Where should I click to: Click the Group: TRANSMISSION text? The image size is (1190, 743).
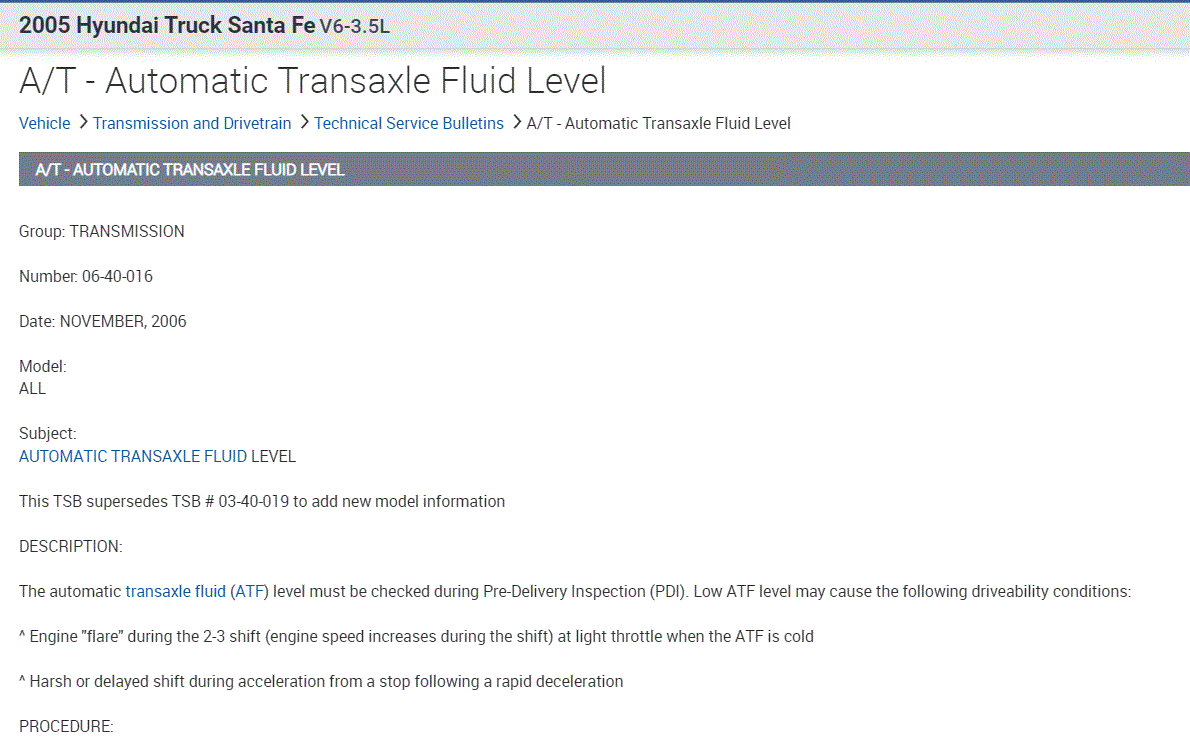click(x=102, y=231)
